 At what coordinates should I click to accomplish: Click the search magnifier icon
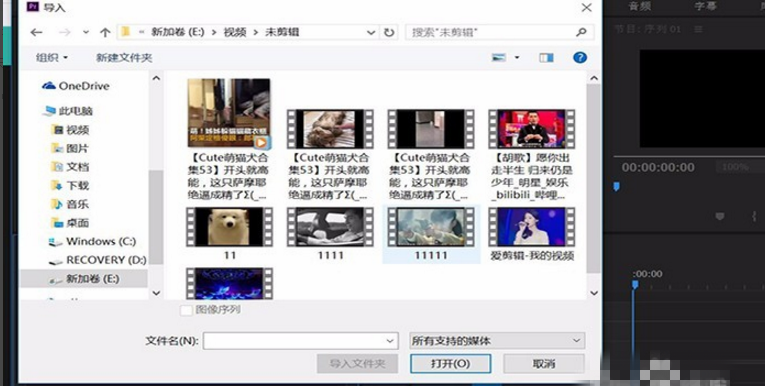(581, 32)
